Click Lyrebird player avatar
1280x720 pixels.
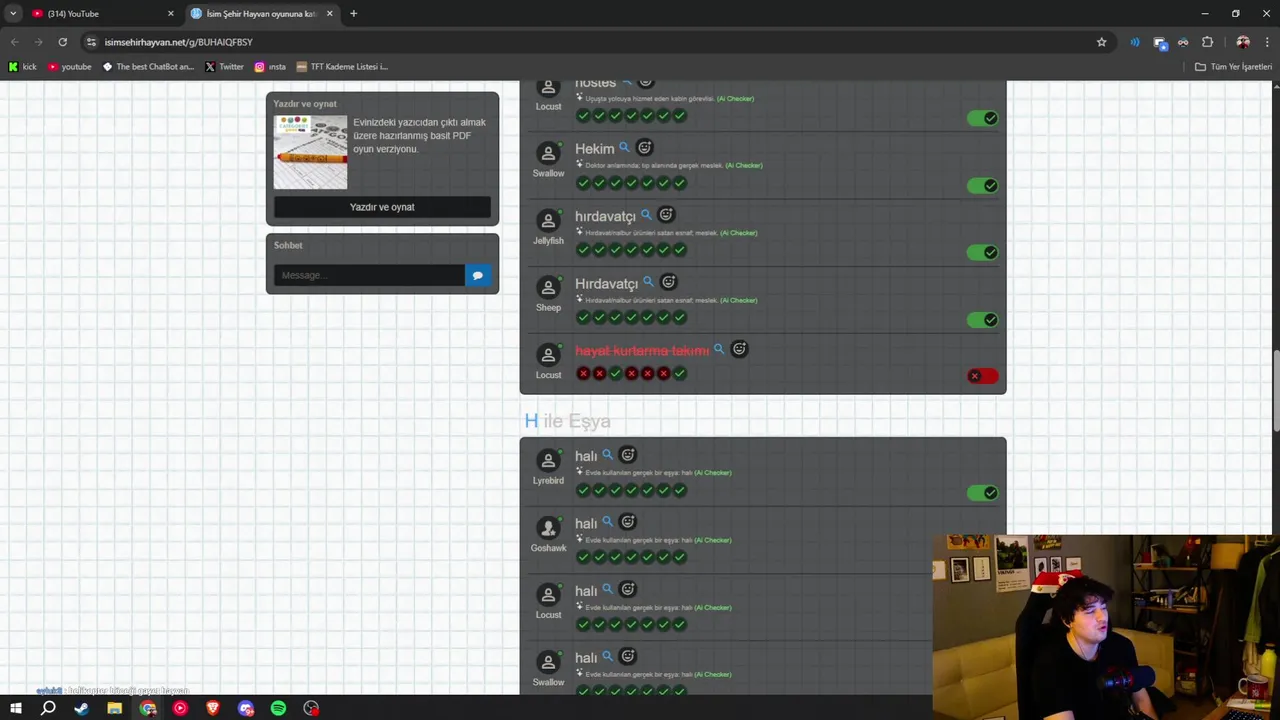coord(548,461)
